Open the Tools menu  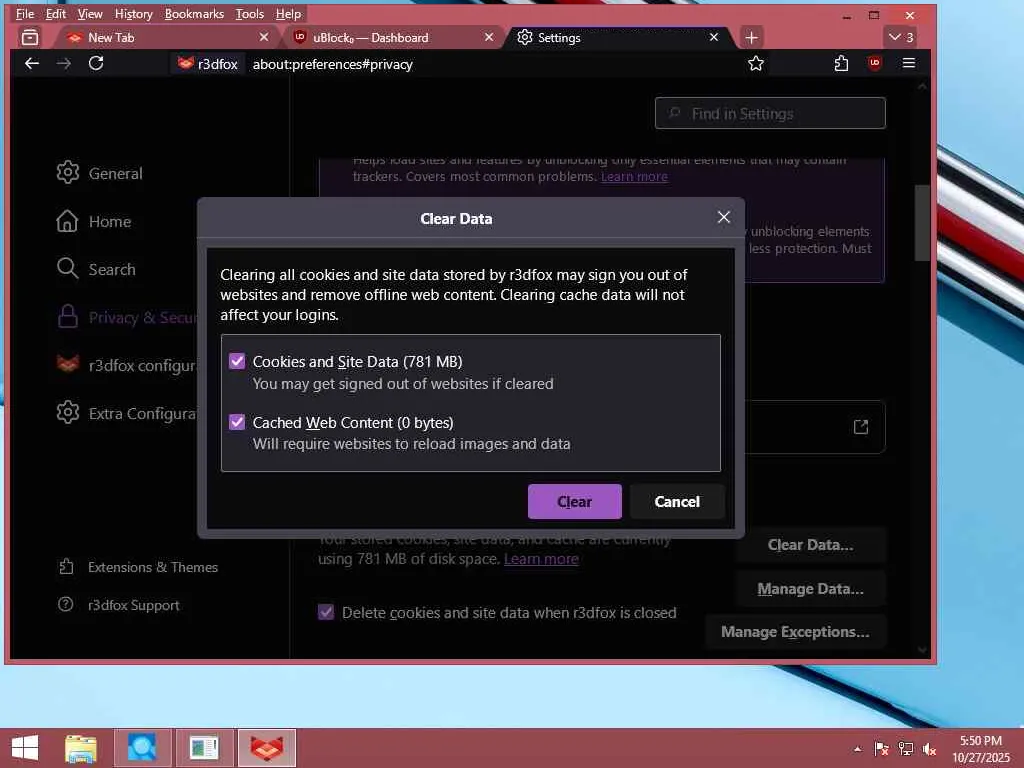tap(249, 14)
